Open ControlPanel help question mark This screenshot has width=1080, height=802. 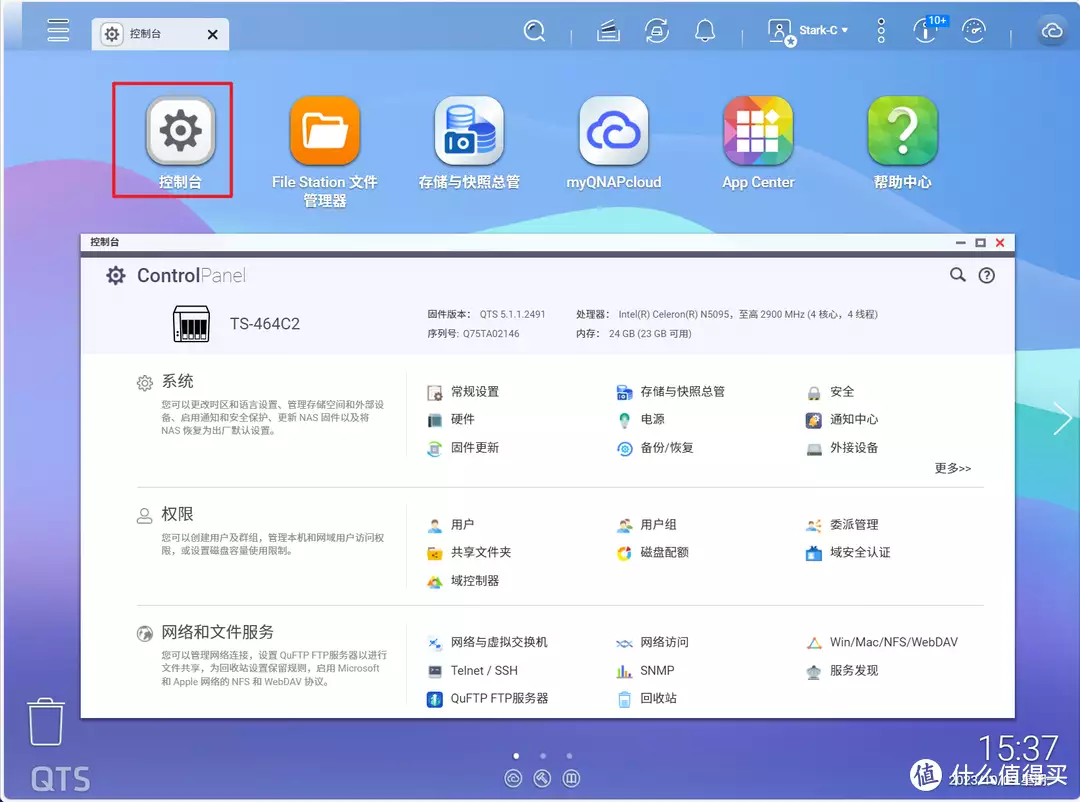(x=986, y=276)
